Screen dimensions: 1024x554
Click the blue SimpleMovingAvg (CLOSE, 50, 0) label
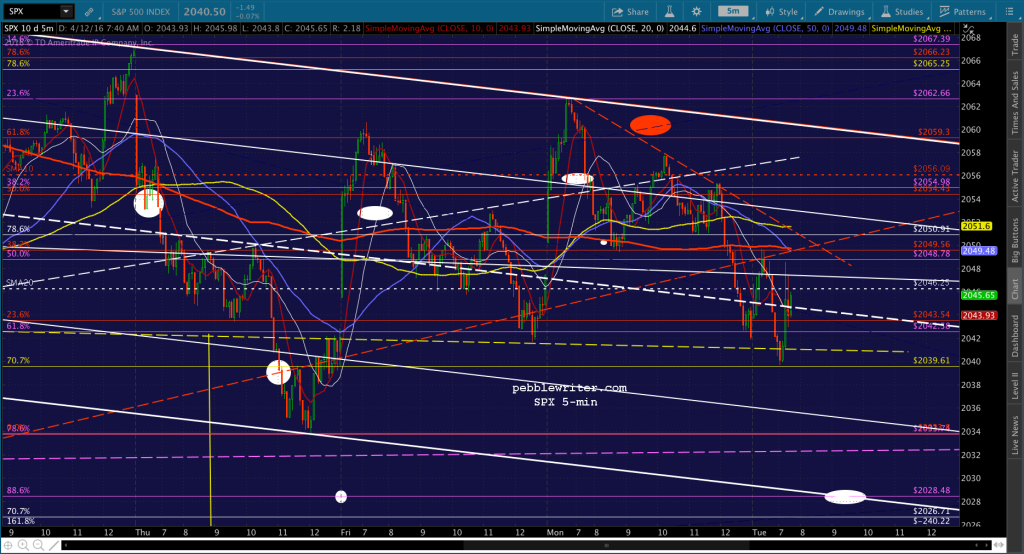(765, 29)
